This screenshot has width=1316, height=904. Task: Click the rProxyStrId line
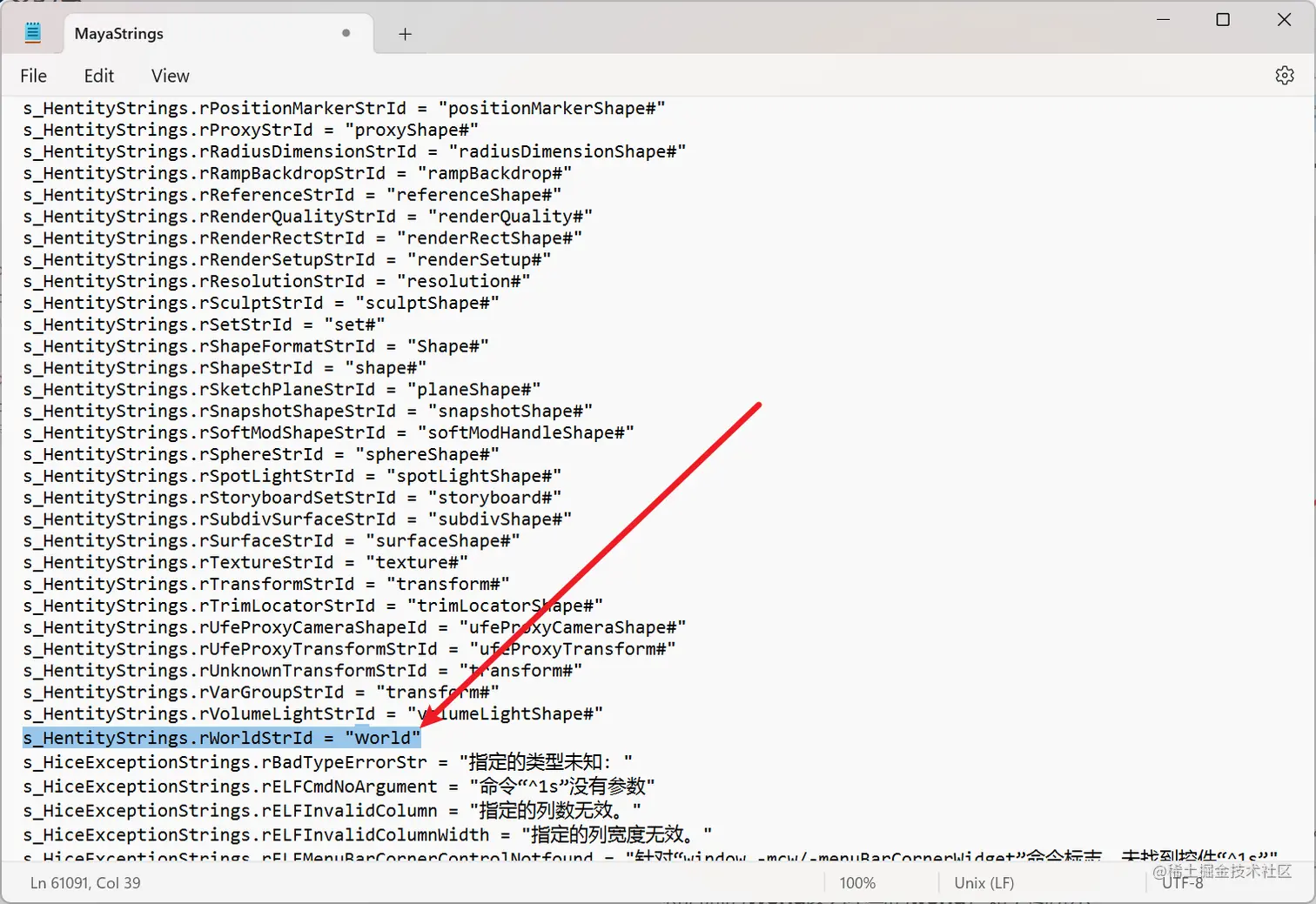[x=251, y=130]
